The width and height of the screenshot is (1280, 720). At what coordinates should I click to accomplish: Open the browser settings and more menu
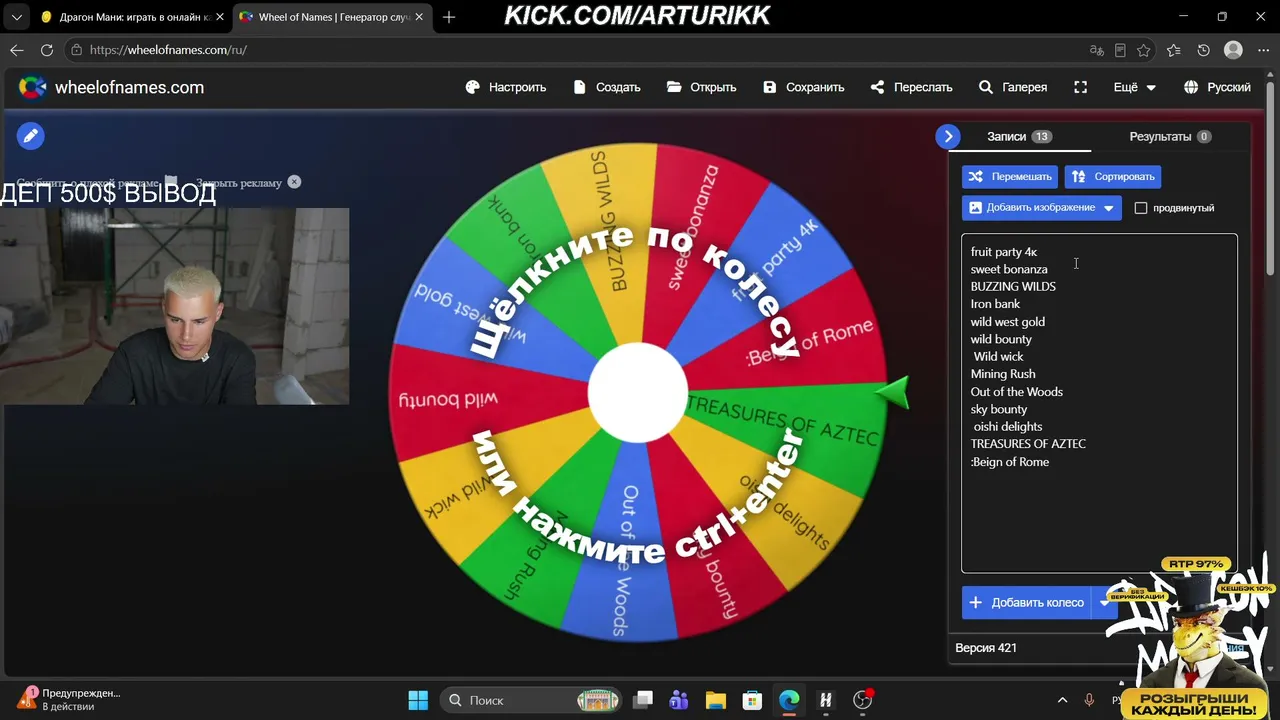[x=1263, y=50]
